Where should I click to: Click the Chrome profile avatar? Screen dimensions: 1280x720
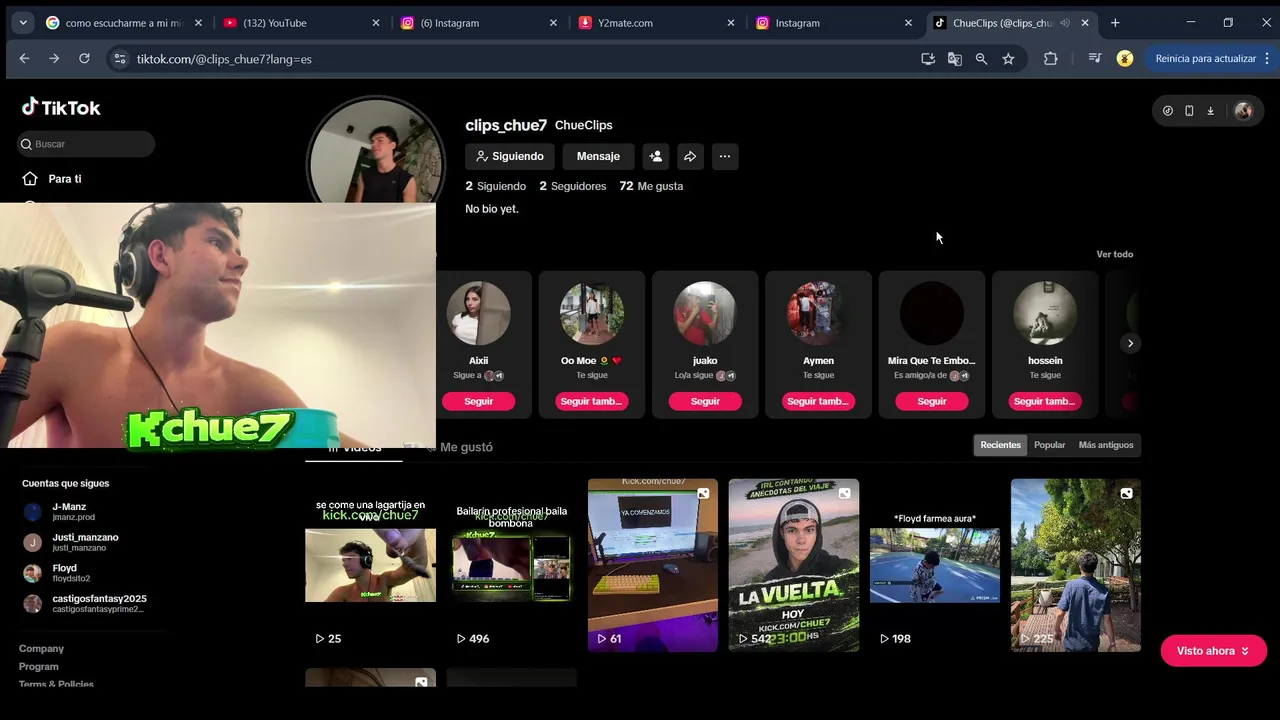(1125, 59)
